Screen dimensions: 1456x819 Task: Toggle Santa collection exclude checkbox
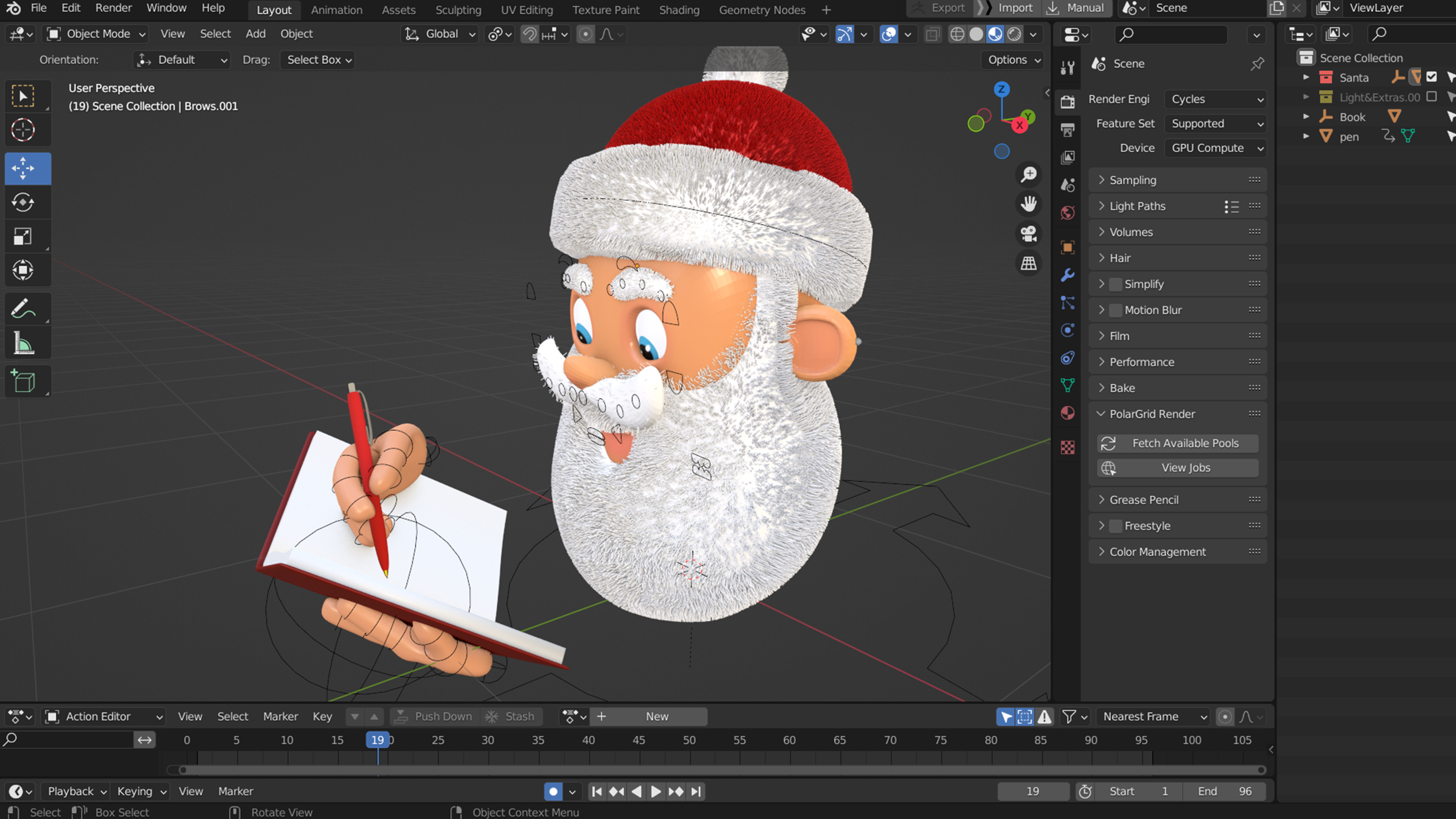pos(1431,77)
